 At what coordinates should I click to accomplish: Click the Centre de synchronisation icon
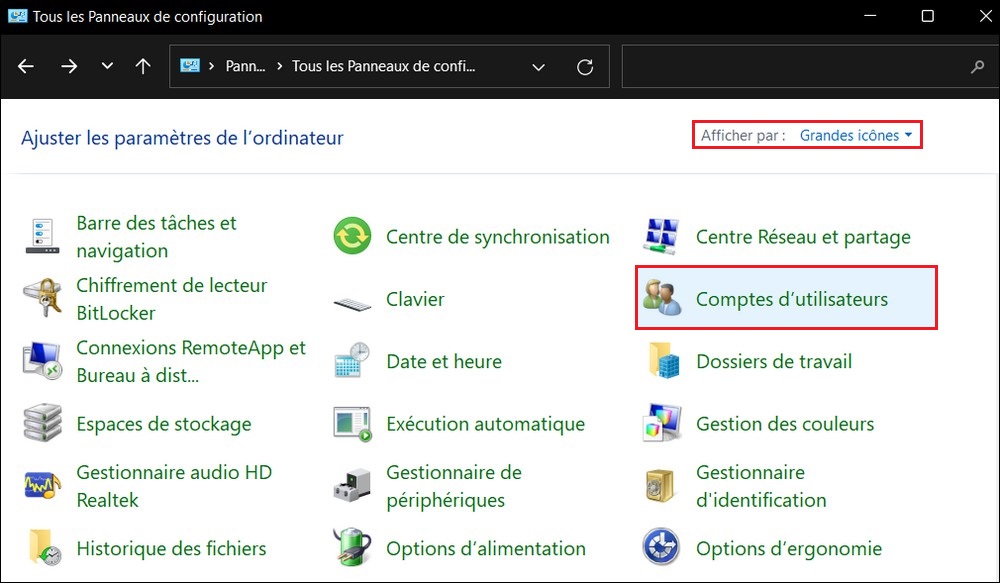point(352,237)
